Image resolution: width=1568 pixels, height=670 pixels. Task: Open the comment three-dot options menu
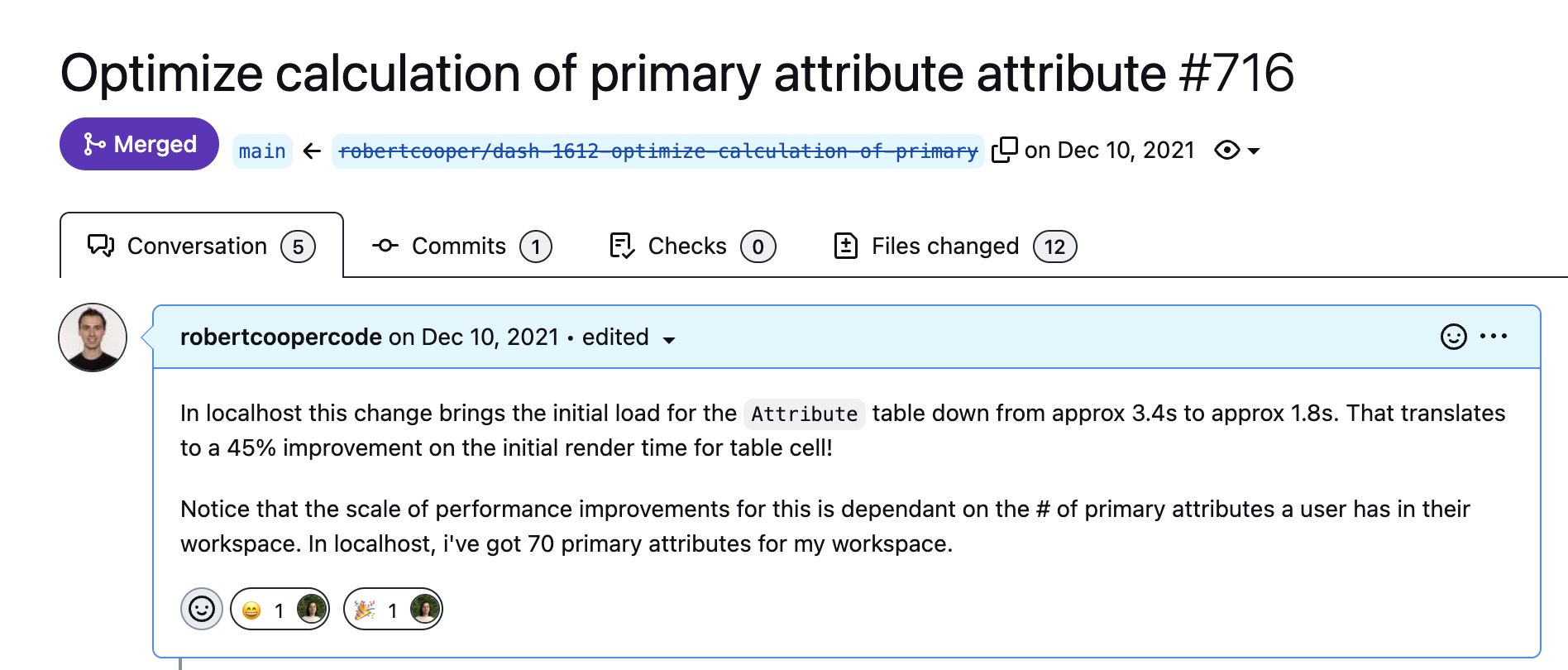(x=1494, y=337)
